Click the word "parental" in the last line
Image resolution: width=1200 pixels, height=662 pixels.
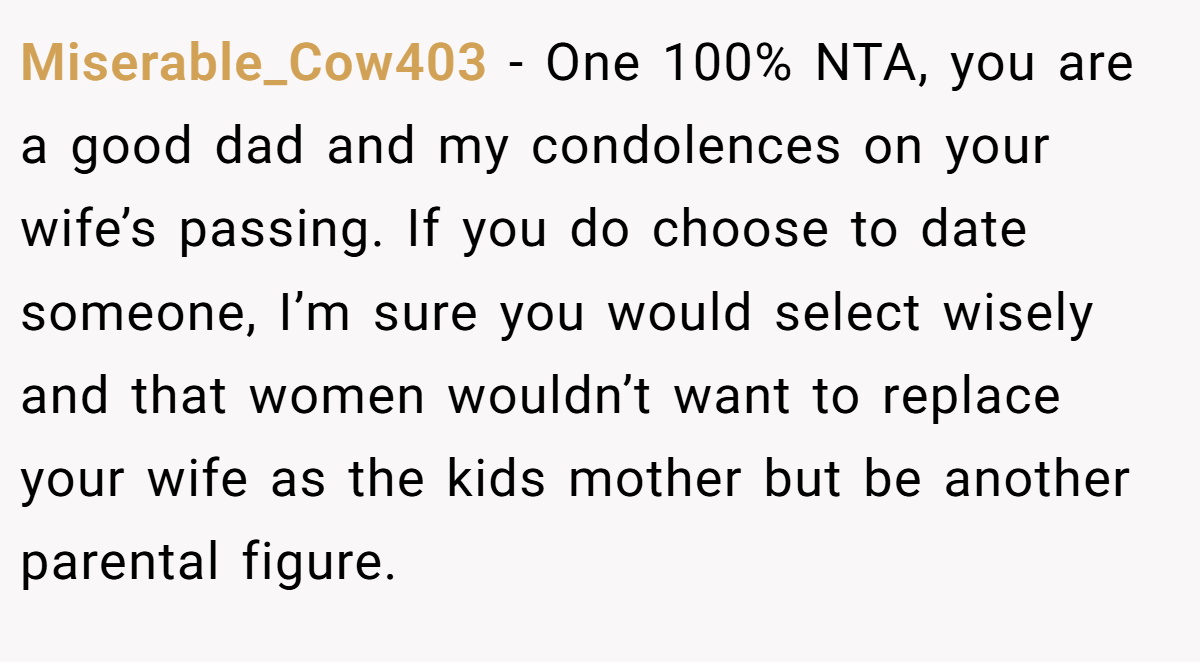pyautogui.click(x=120, y=565)
